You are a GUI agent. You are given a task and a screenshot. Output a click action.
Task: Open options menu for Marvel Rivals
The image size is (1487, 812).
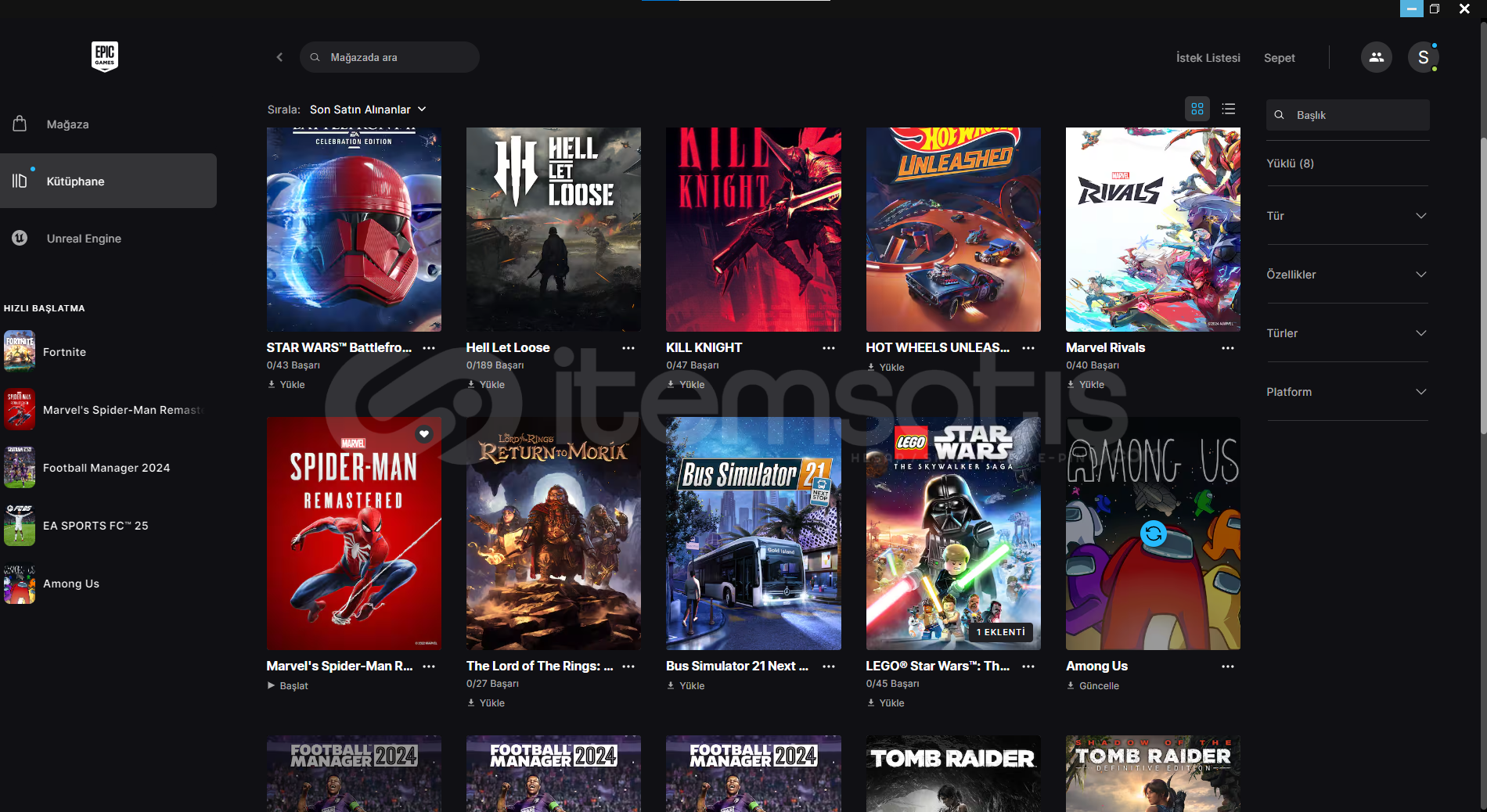click(x=1228, y=348)
